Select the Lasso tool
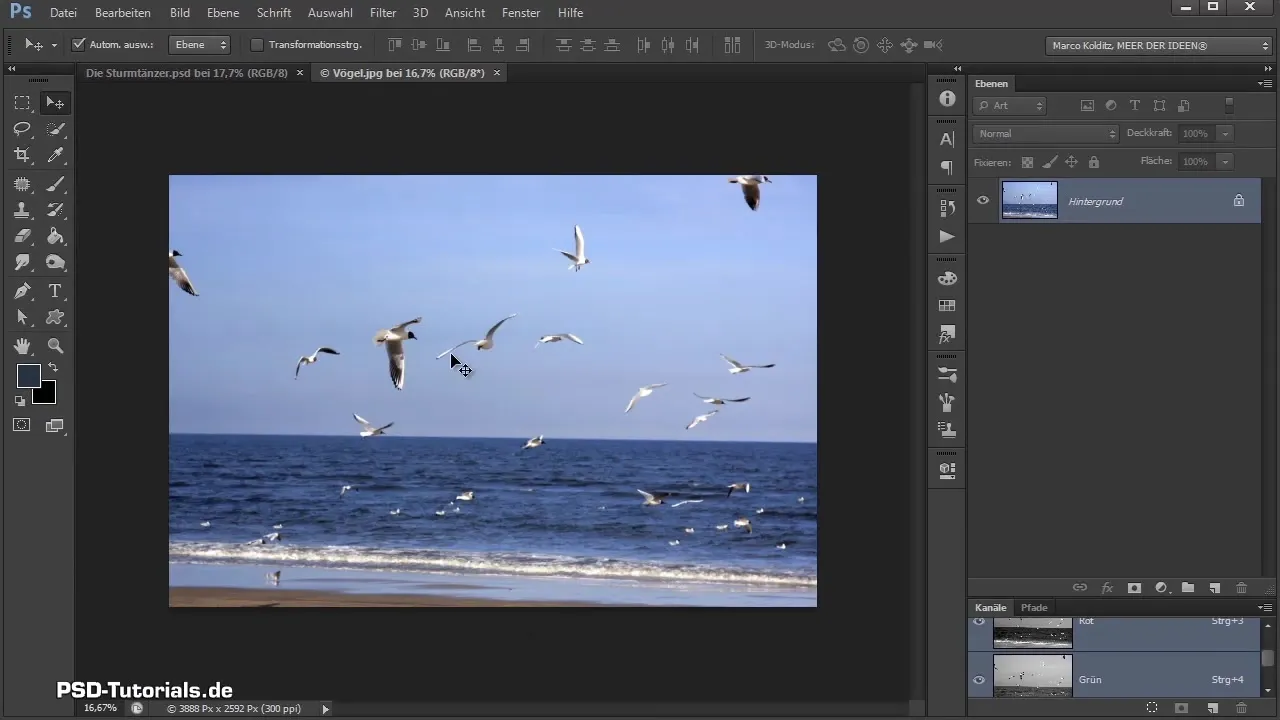The height and width of the screenshot is (720, 1280). [x=22, y=129]
